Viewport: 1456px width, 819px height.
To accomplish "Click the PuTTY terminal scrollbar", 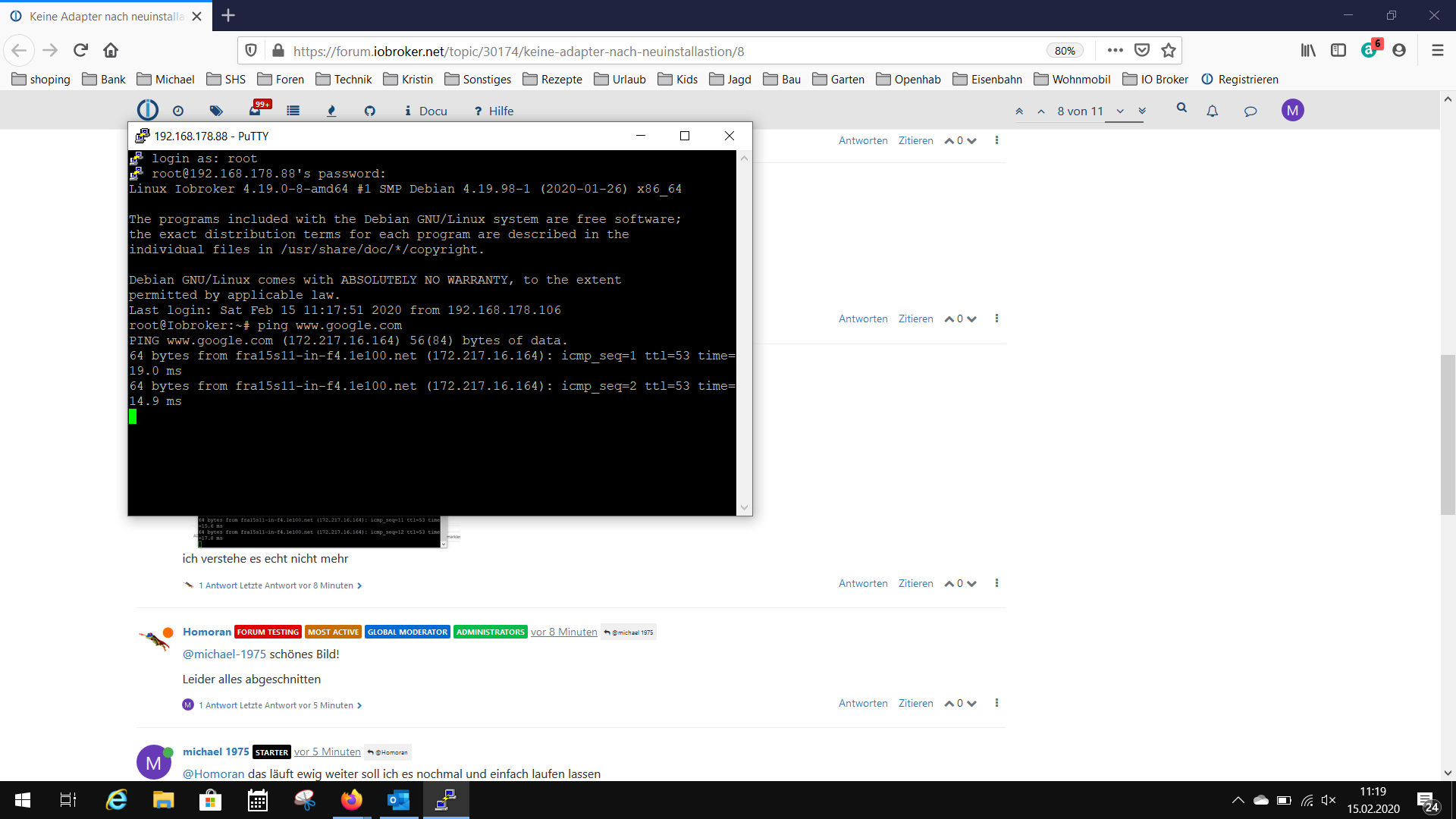I will coord(744,333).
